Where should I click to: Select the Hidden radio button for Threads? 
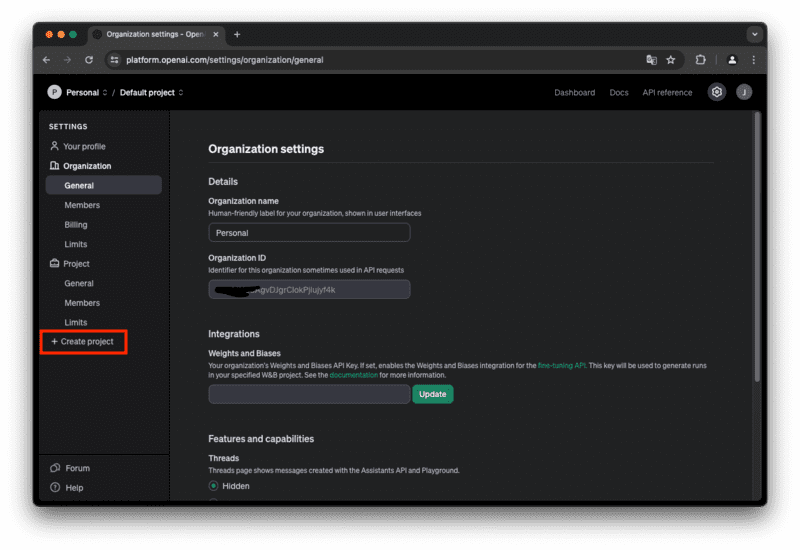click(213, 486)
